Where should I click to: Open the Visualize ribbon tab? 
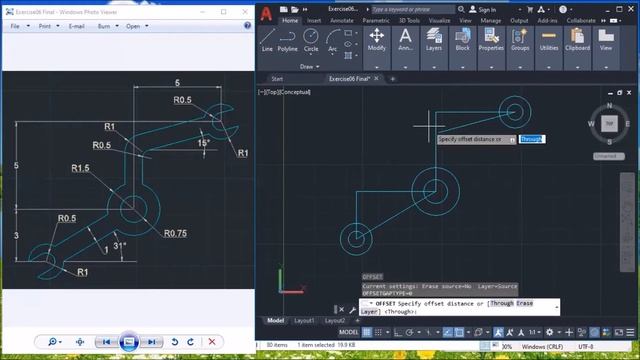tap(439, 20)
